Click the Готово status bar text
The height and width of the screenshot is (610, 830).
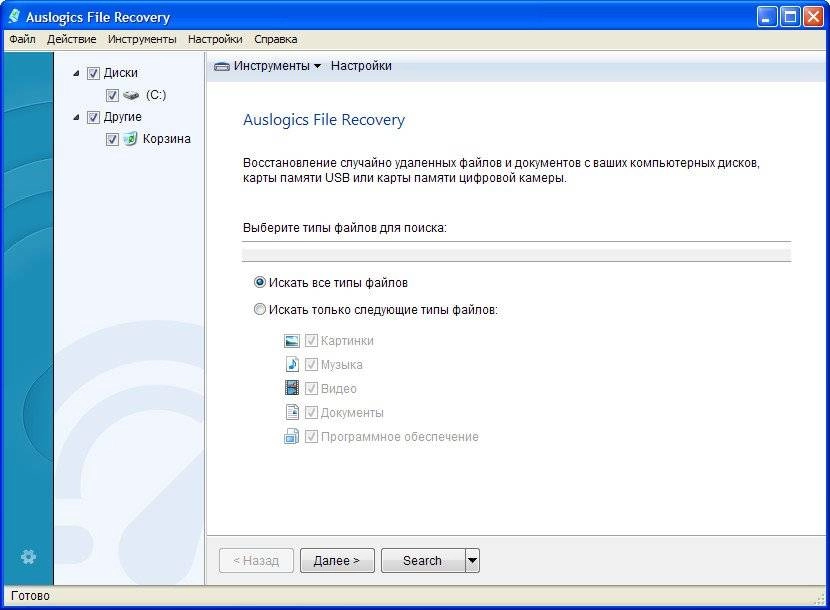click(x=30, y=596)
